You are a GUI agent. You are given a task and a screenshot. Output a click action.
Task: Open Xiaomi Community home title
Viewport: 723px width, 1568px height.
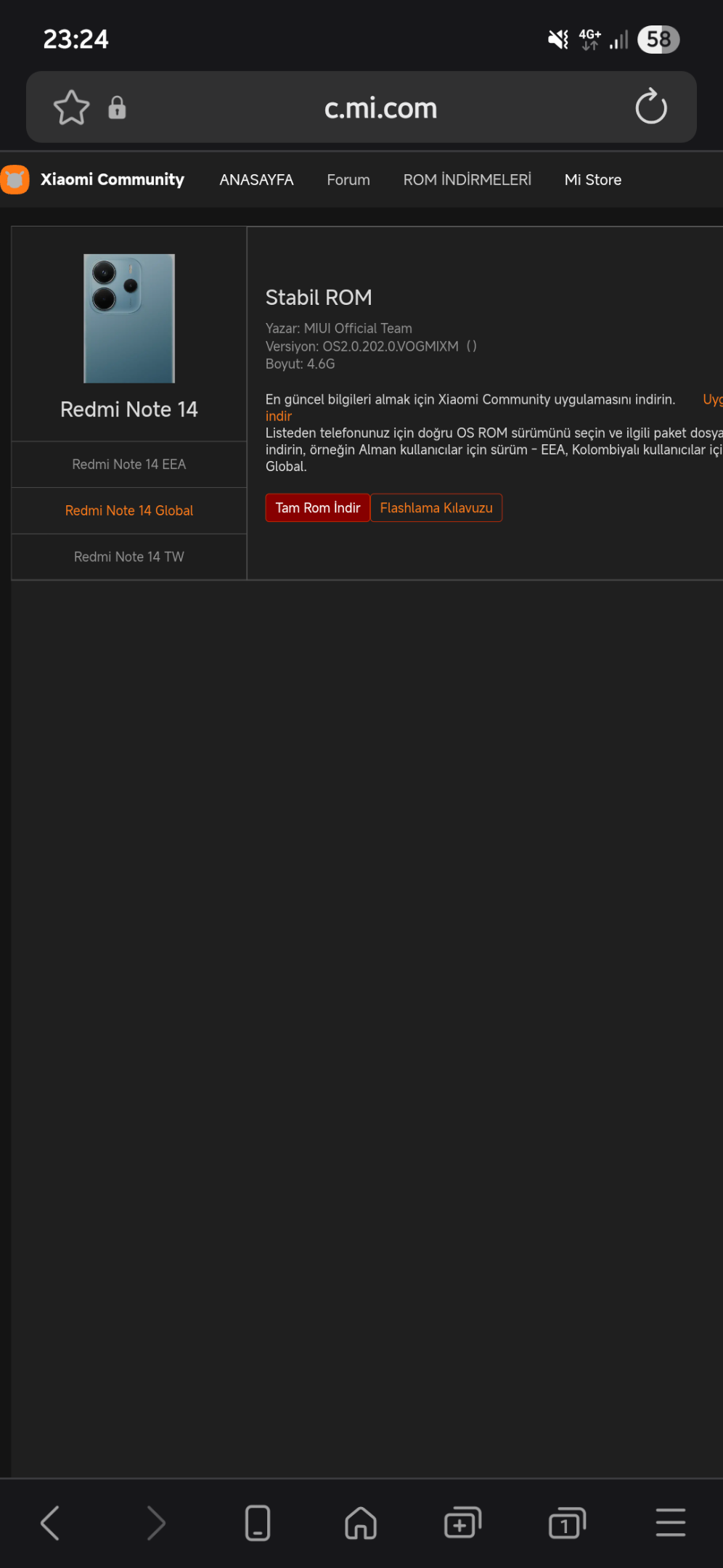tap(113, 179)
